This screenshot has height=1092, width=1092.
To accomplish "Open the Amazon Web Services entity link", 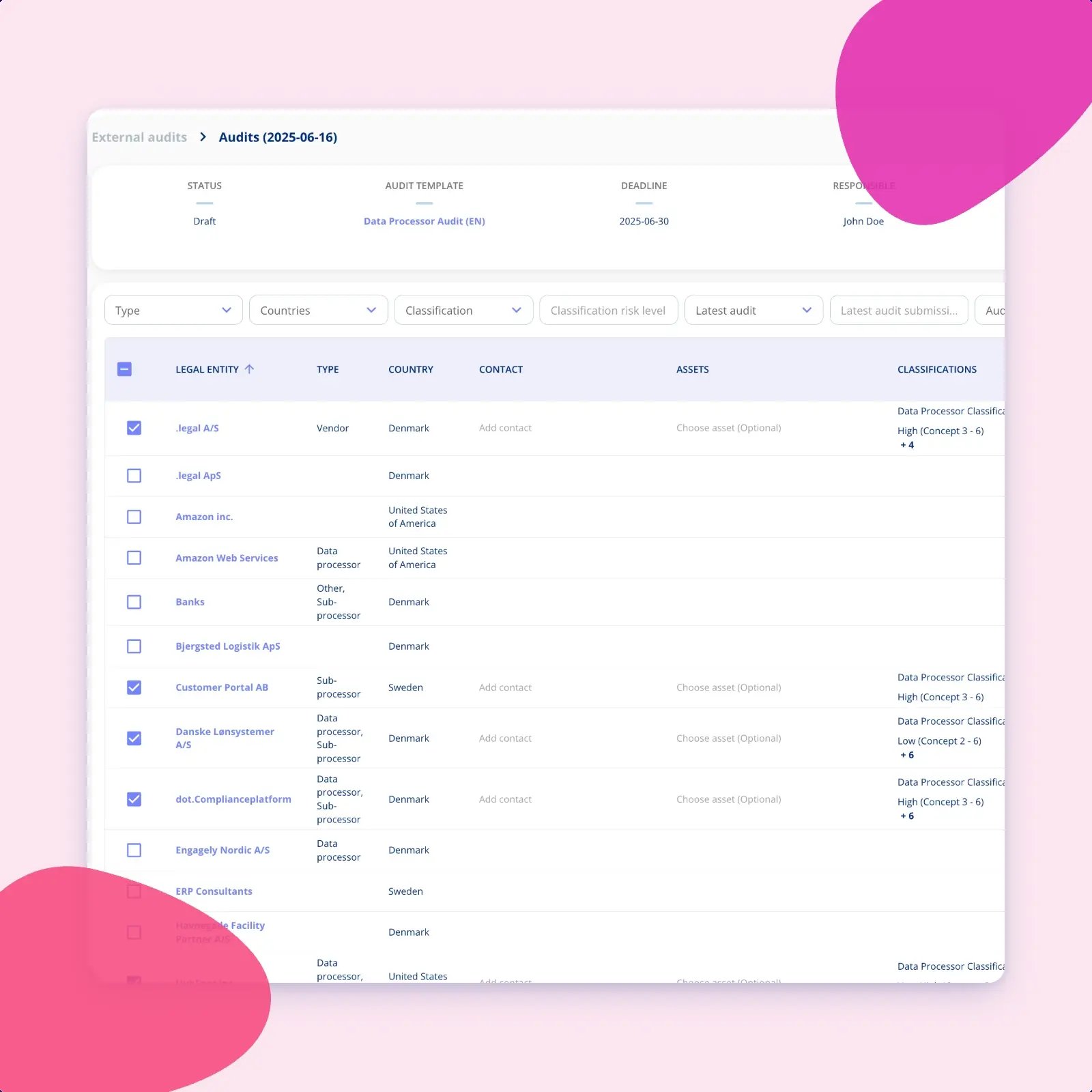I will [227, 558].
